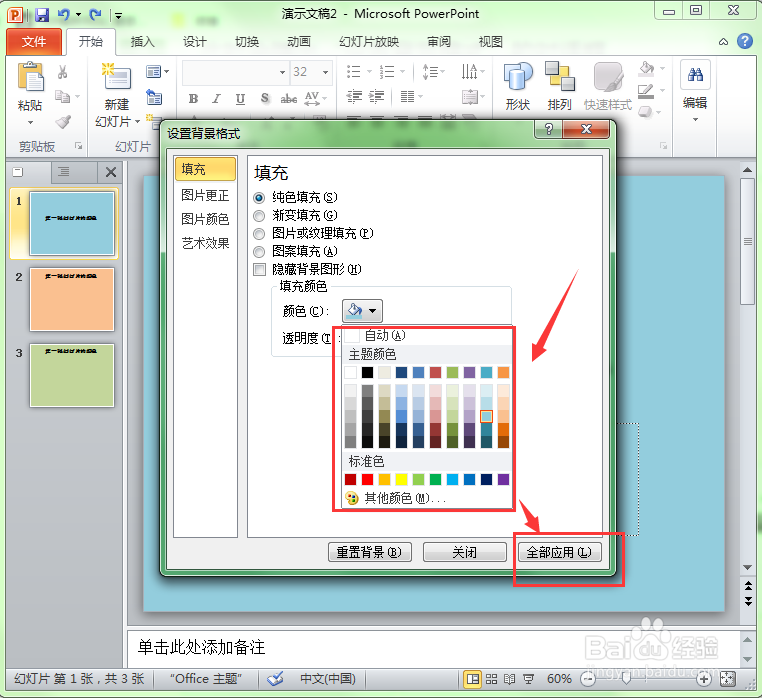Click the Find binoculars icon
Image resolution: width=762 pixels, height=698 pixels.
point(695,74)
